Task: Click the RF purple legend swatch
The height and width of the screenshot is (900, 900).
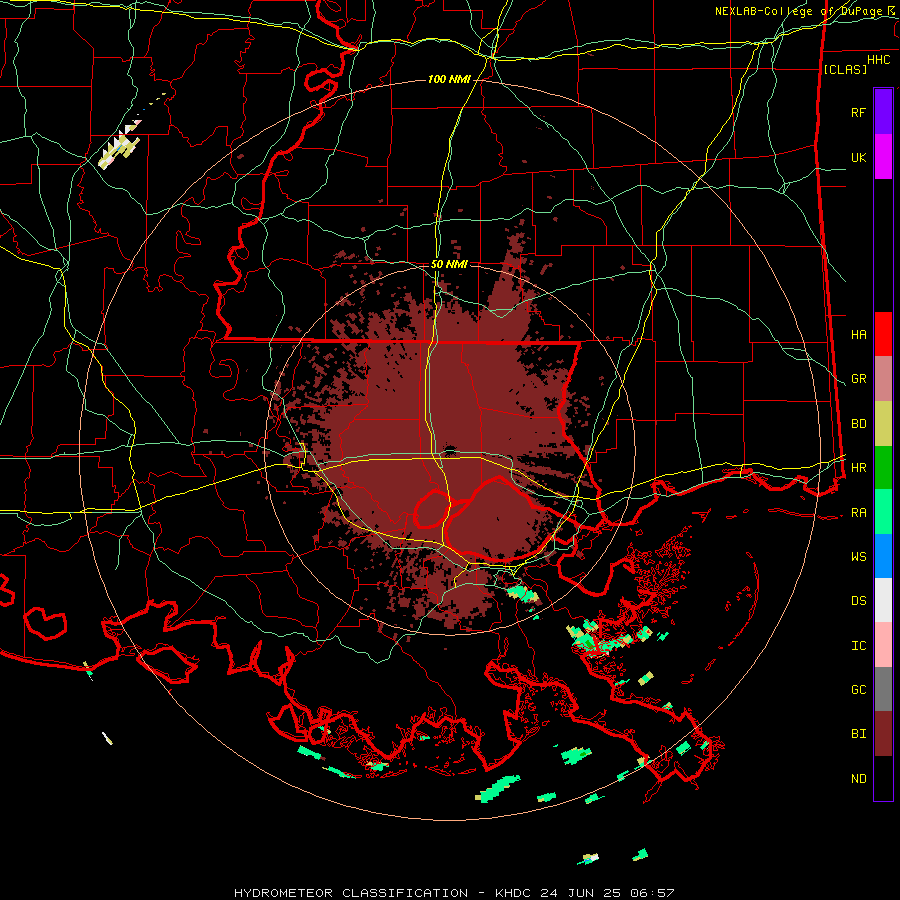Action: pos(883,111)
